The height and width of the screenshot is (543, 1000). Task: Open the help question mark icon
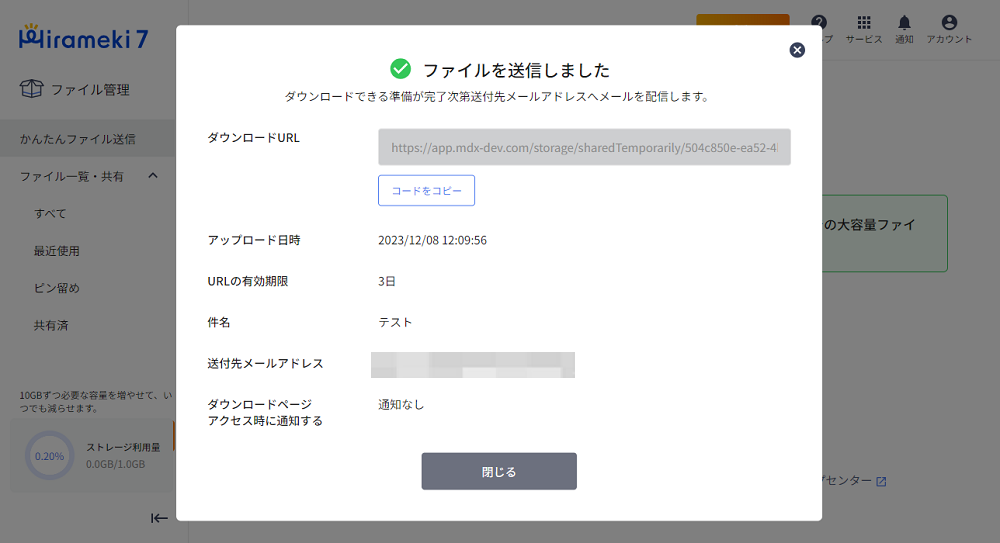[820, 23]
